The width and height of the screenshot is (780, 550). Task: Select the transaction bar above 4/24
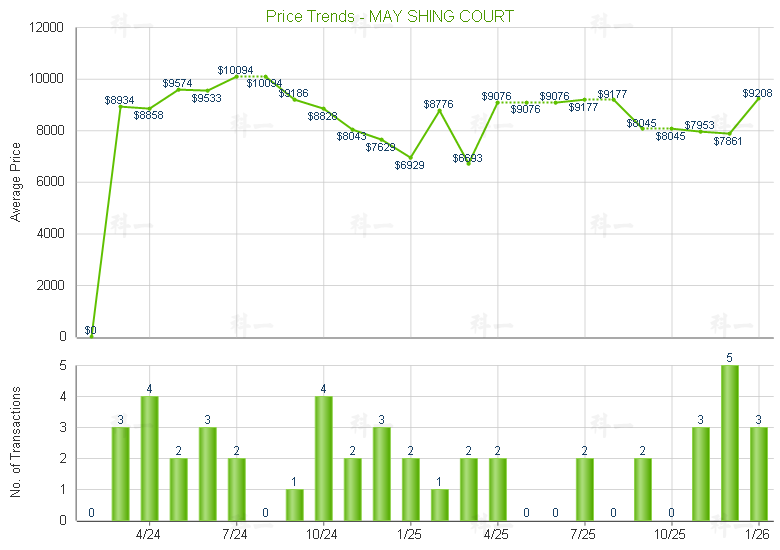[x=149, y=458]
